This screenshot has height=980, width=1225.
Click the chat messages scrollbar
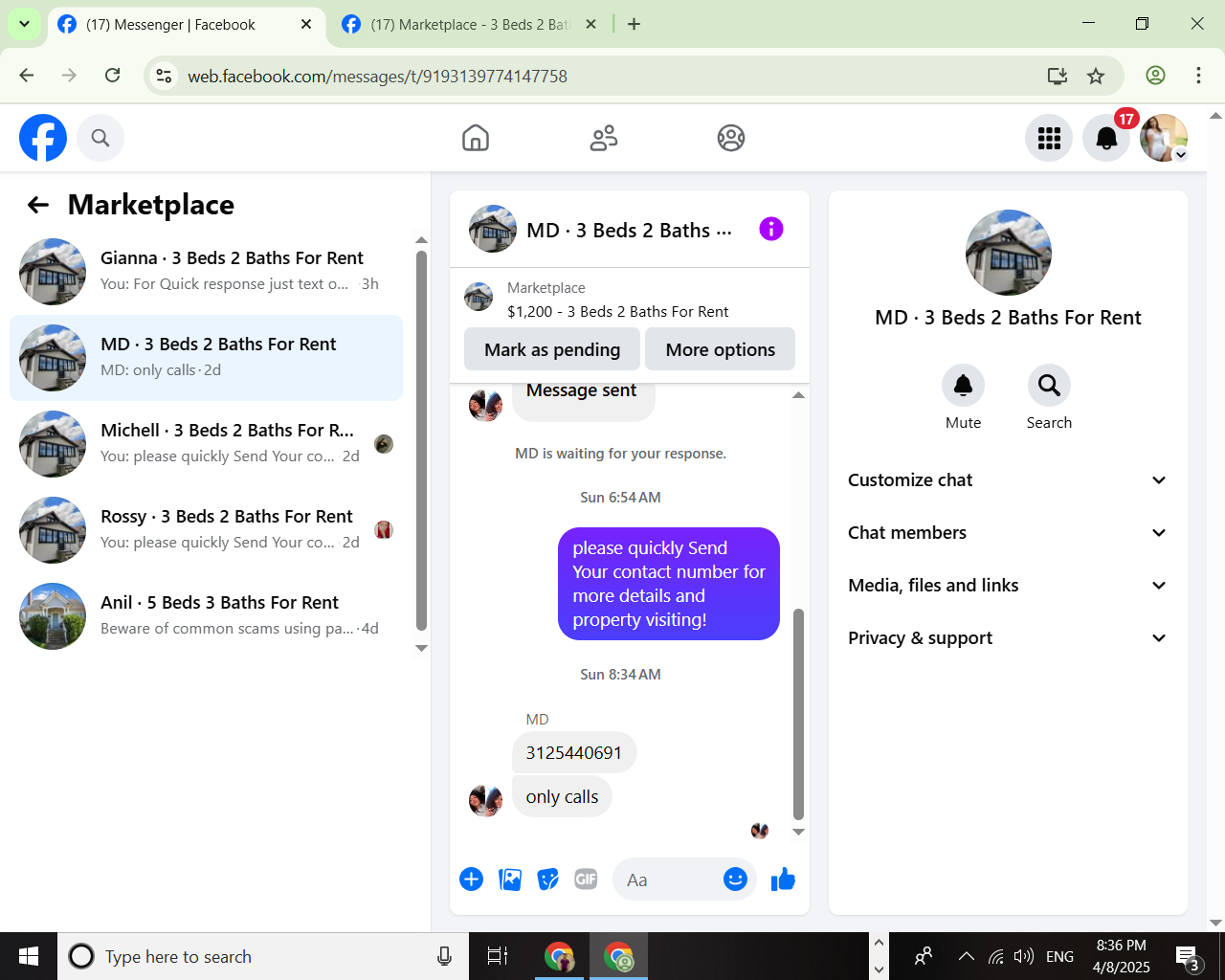[798, 714]
